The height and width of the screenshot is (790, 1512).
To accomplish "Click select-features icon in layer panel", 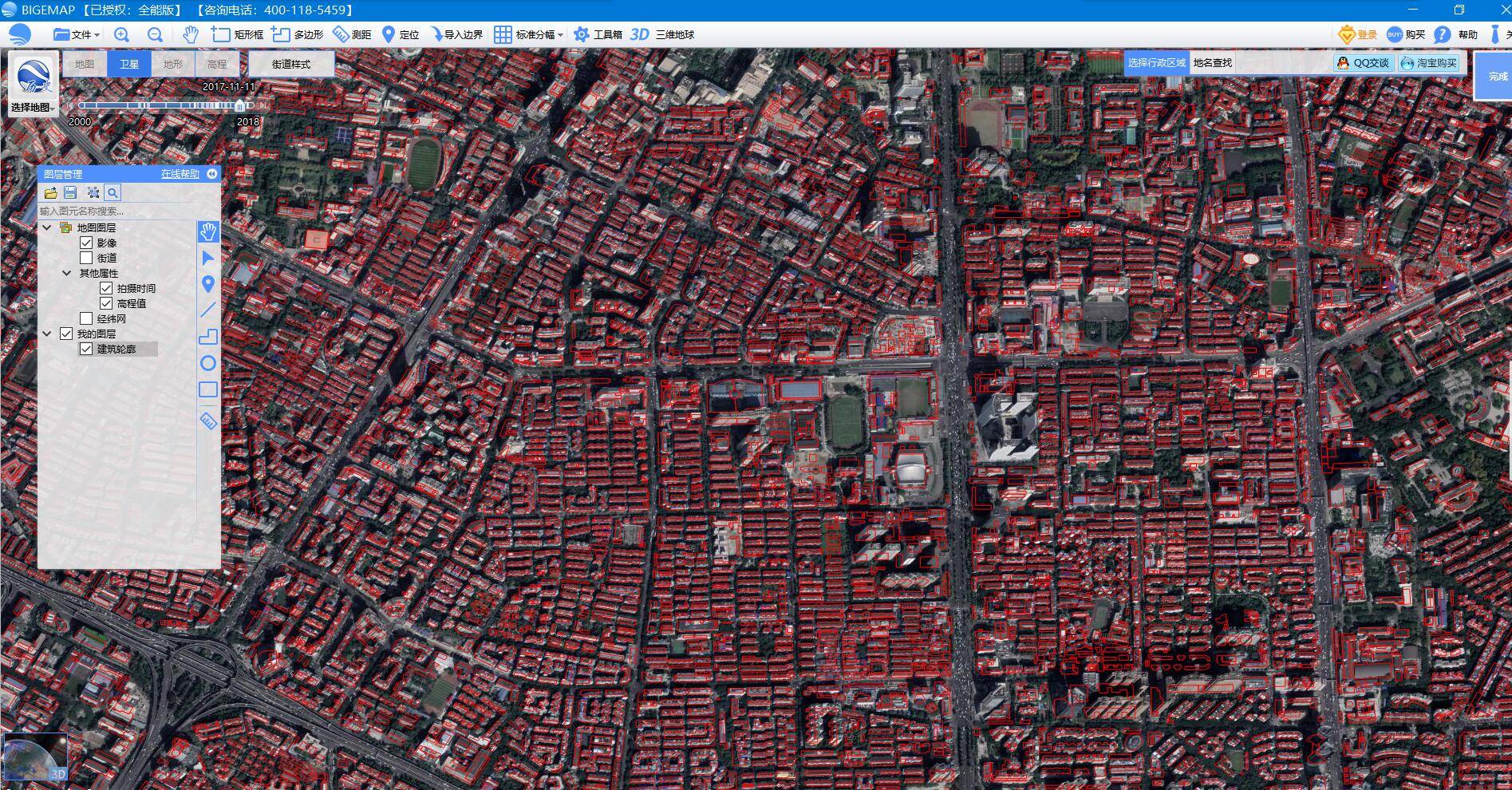I will click(93, 192).
